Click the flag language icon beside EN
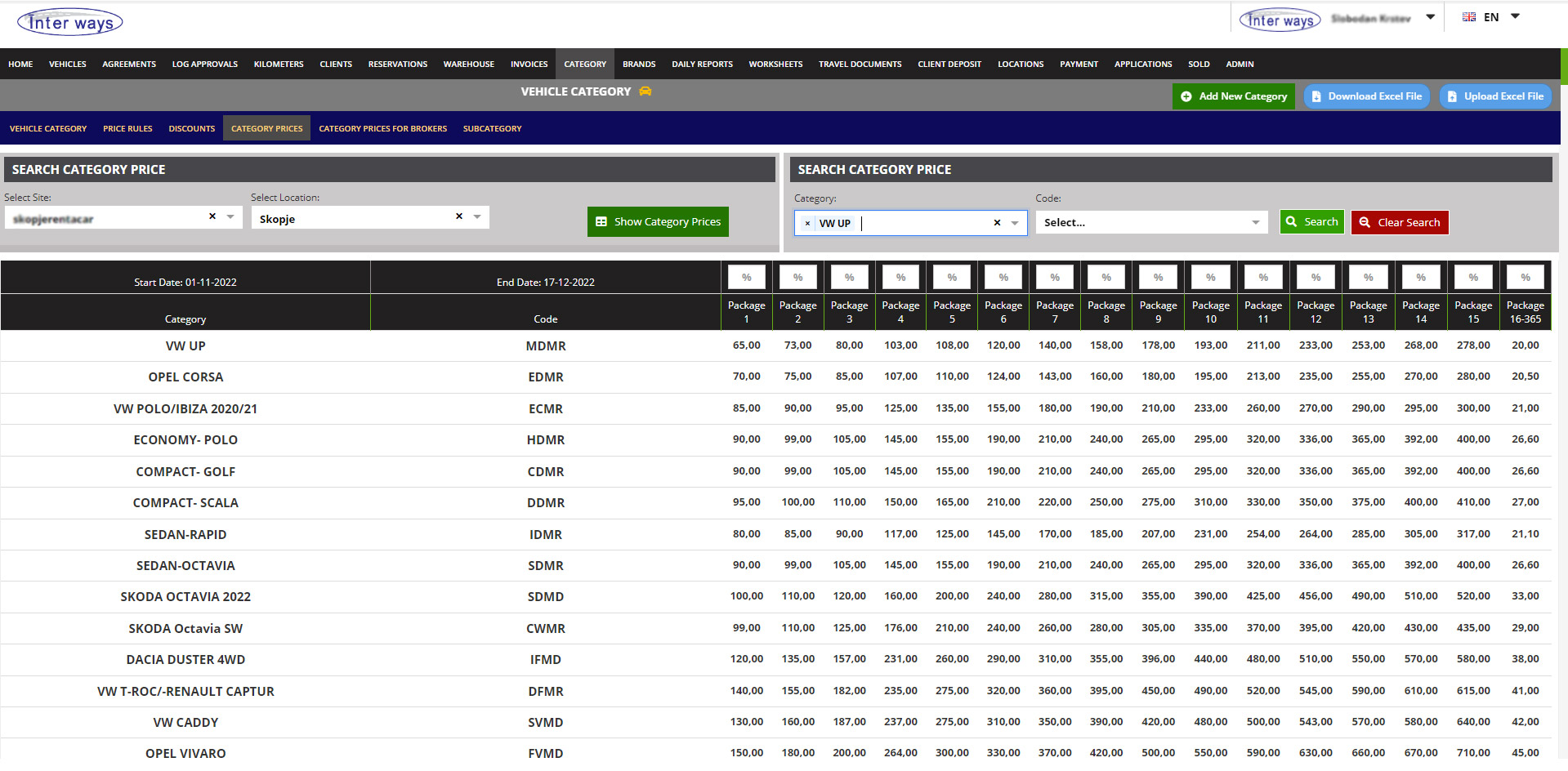 pyautogui.click(x=1469, y=17)
